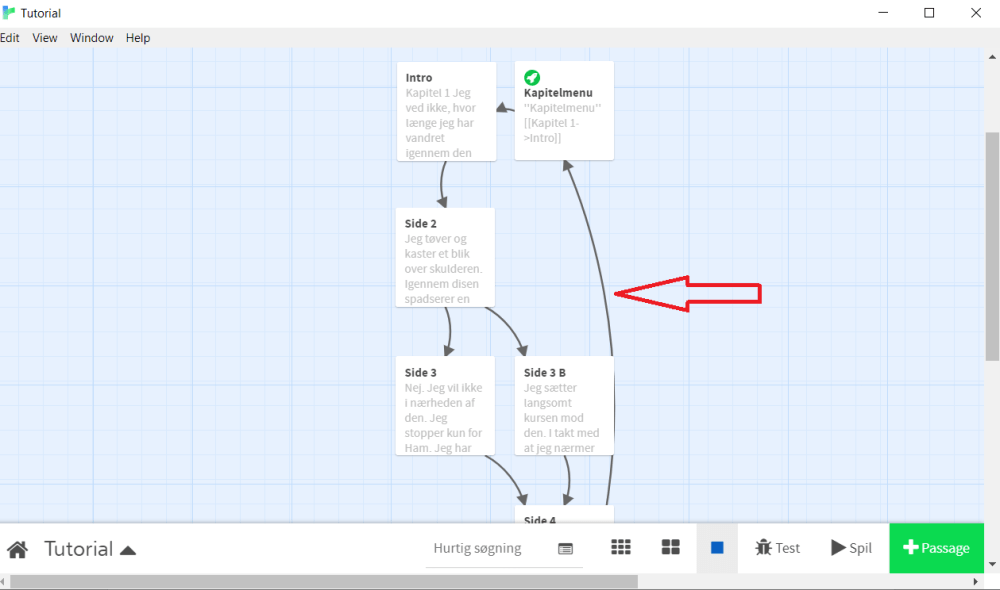Click Test to debug the story
1000x590 pixels.
[x=777, y=547]
